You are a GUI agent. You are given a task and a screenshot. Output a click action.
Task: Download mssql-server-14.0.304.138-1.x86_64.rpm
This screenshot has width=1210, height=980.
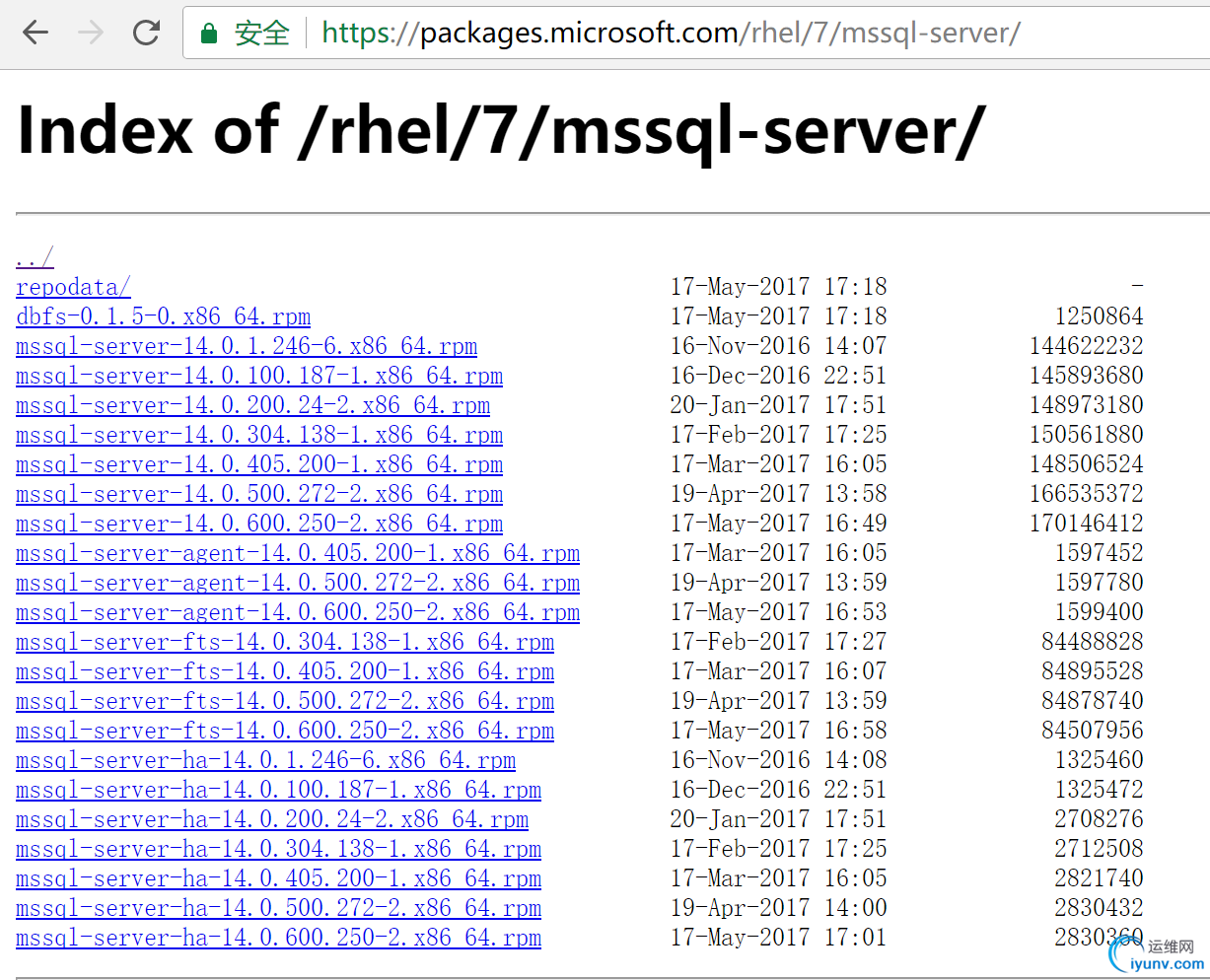259,435
